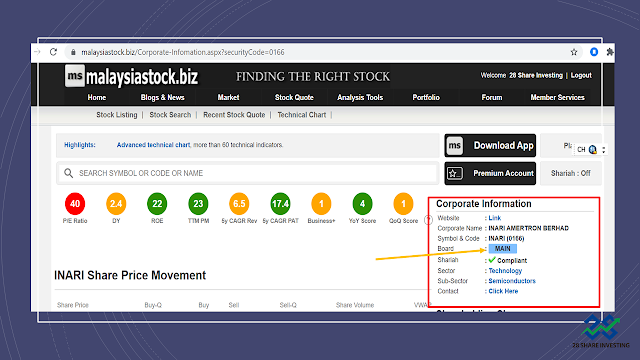Open the Forum menu
640x360 pixels.
coord(492,98)
